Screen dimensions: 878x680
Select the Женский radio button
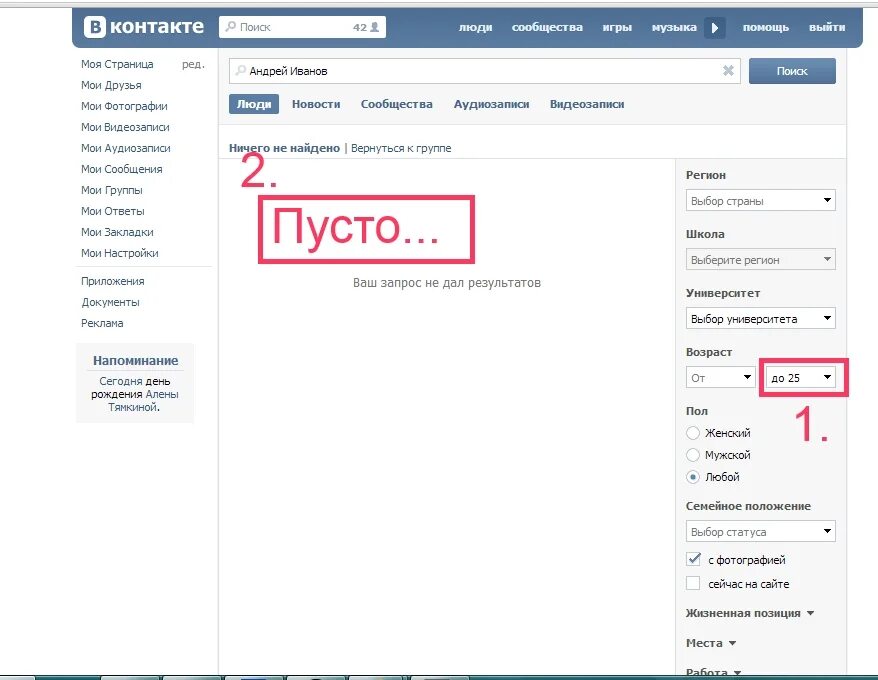click(x=693, y=433)
